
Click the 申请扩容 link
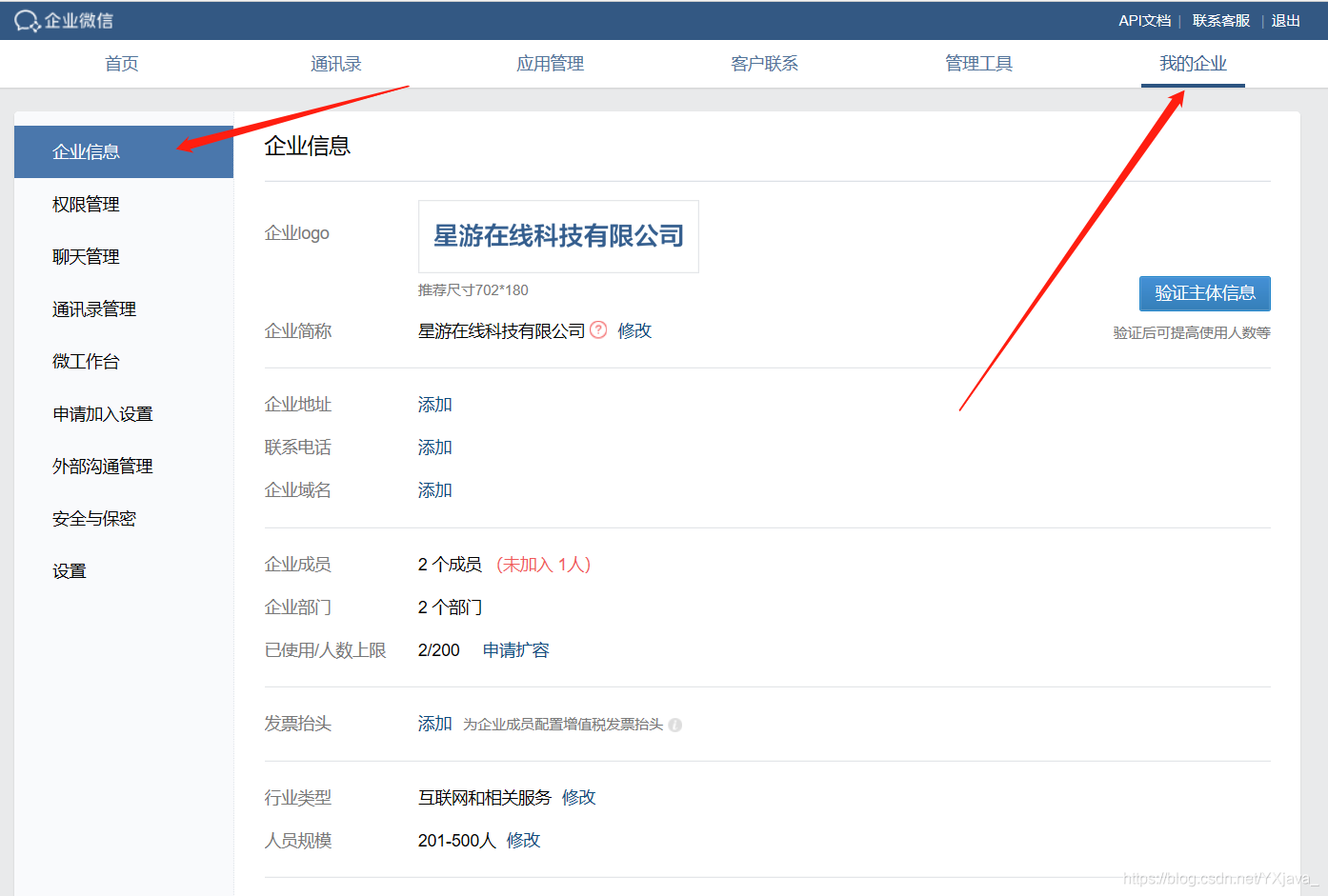pyautogui.click(x=516, y=650)
